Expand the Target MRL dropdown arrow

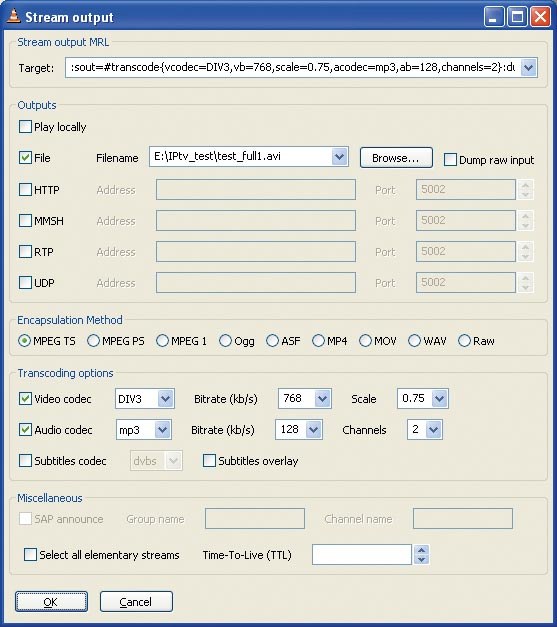point(529,67)
